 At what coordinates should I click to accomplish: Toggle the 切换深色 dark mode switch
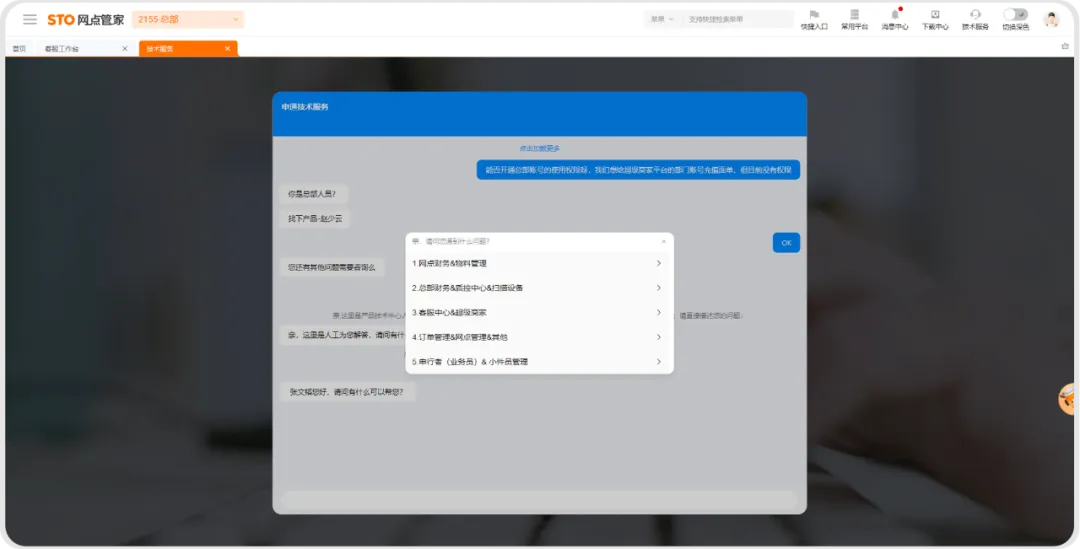coord(1015,14)
